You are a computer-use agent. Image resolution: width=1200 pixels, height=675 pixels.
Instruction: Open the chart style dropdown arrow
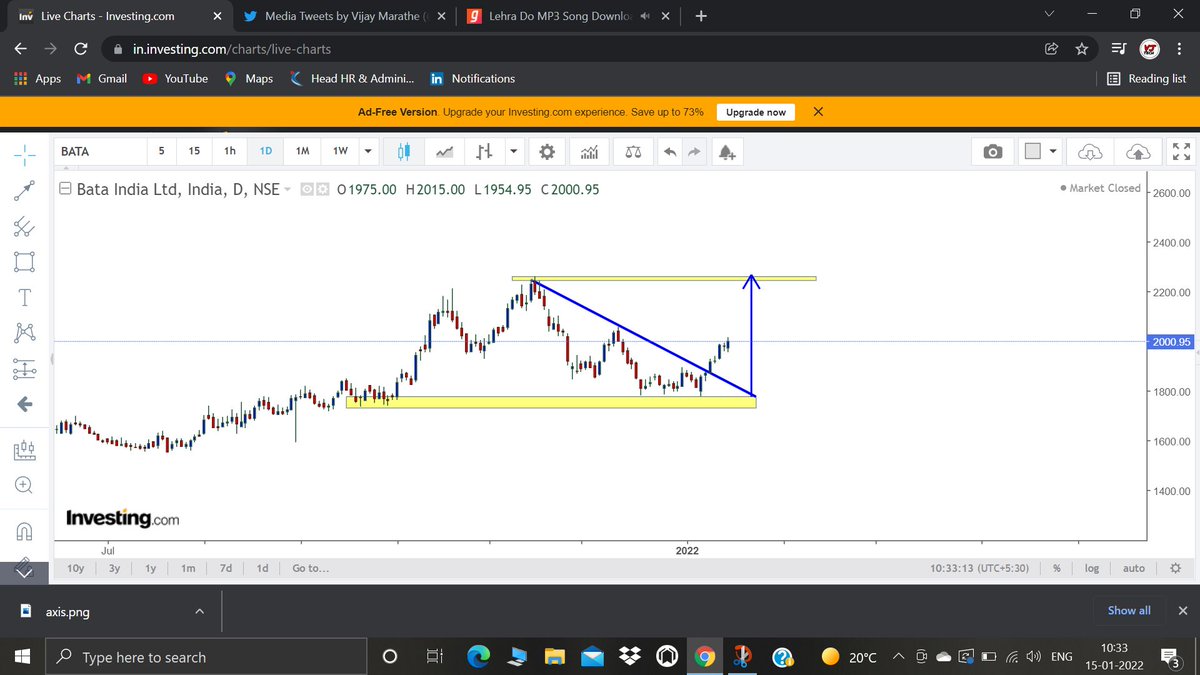514,151
